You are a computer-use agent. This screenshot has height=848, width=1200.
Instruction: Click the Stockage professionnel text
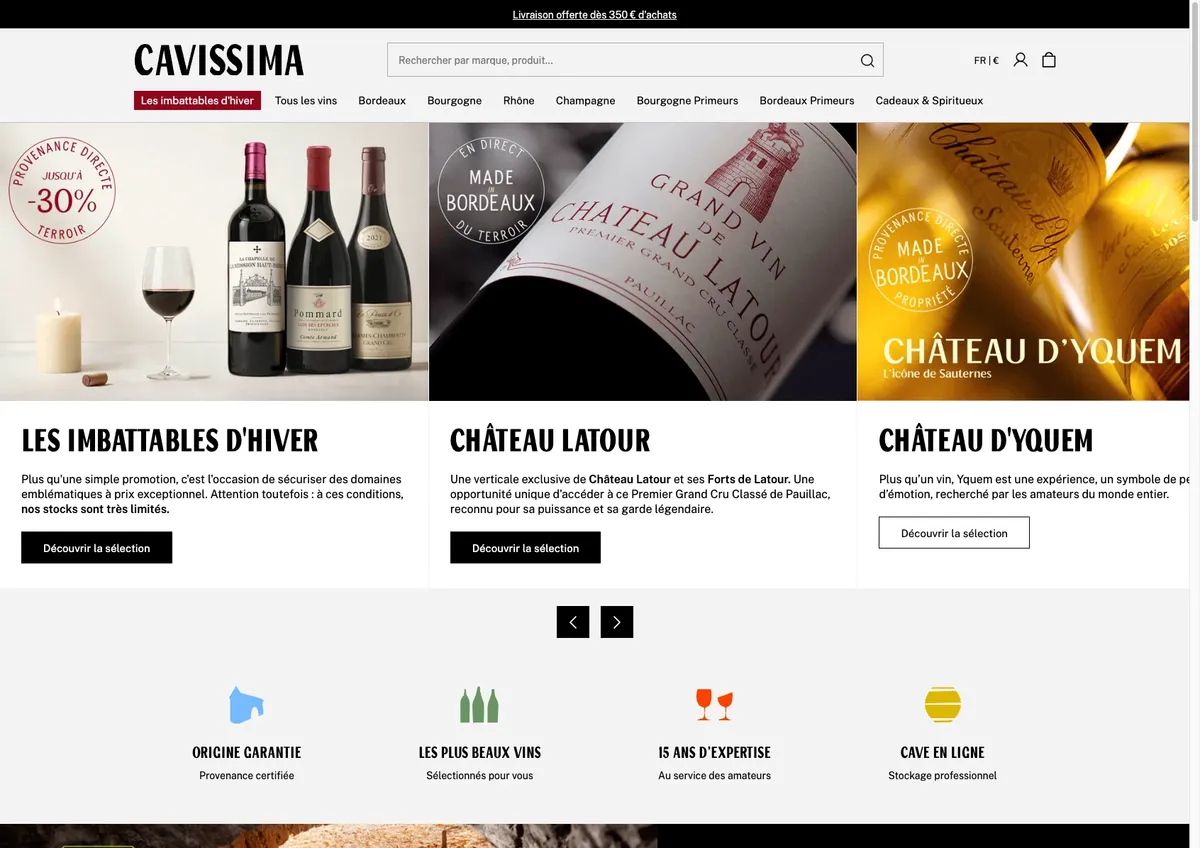(x=942, y=776)
